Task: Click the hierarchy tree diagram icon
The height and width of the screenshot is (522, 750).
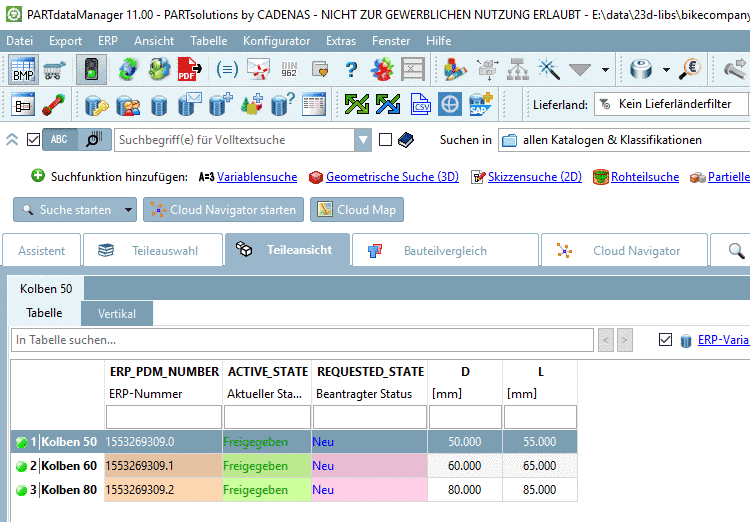Action: (518, 70)
